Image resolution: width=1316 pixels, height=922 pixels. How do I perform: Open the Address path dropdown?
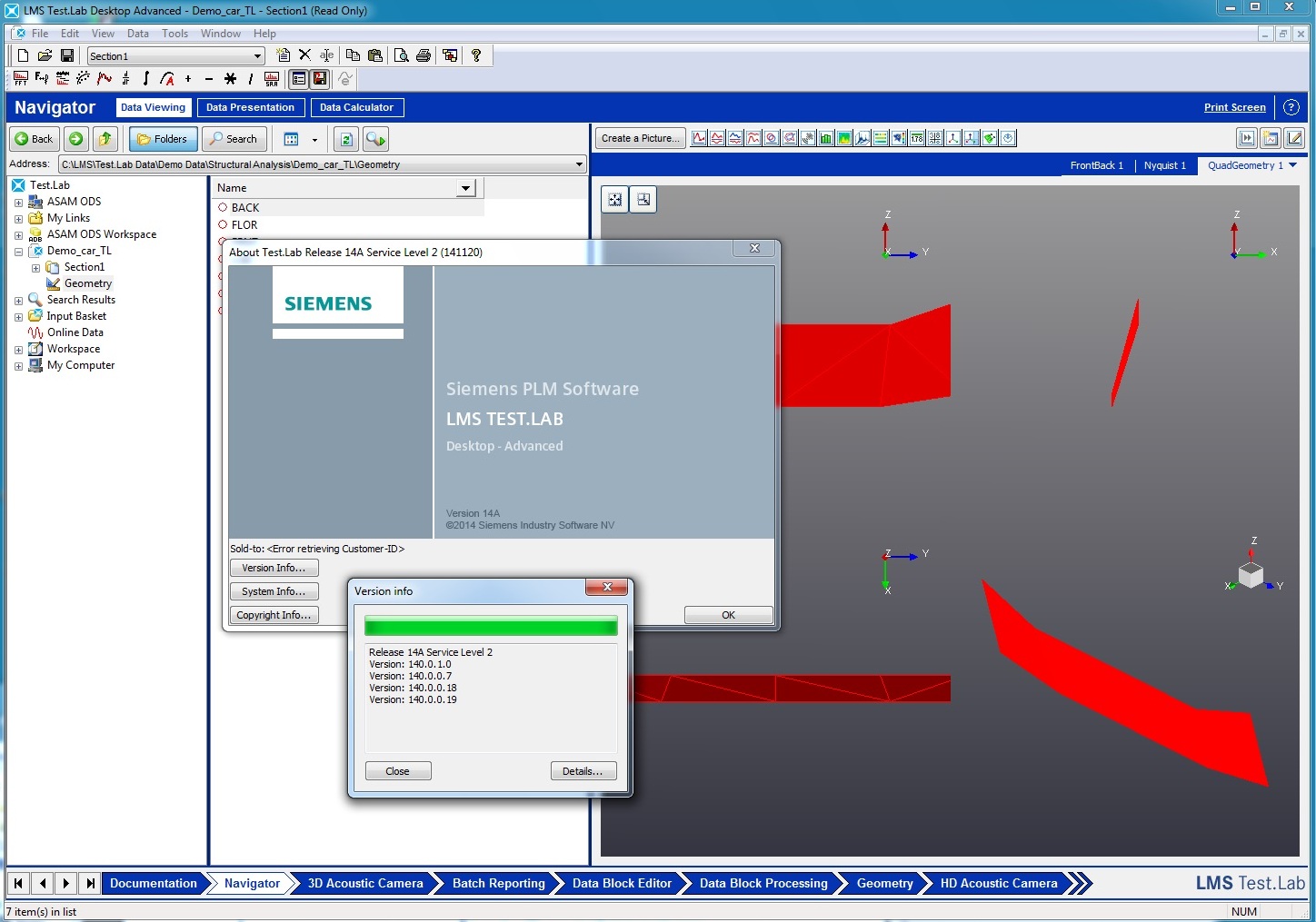(579, 164)
